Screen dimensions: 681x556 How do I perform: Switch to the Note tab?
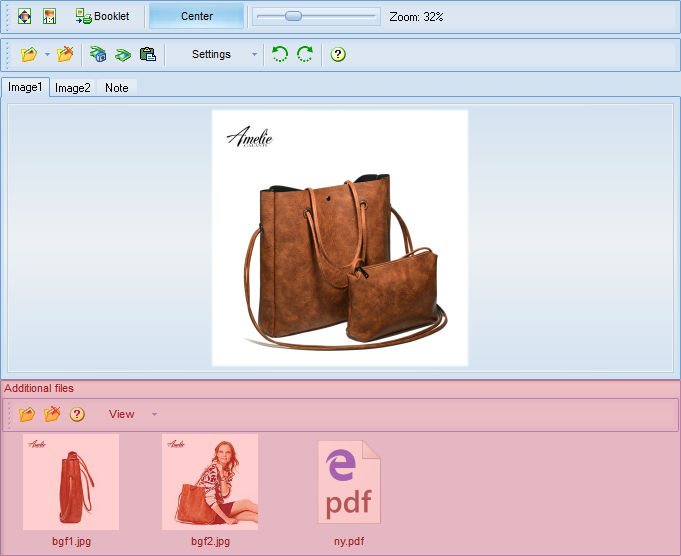[x=116, y=88]
